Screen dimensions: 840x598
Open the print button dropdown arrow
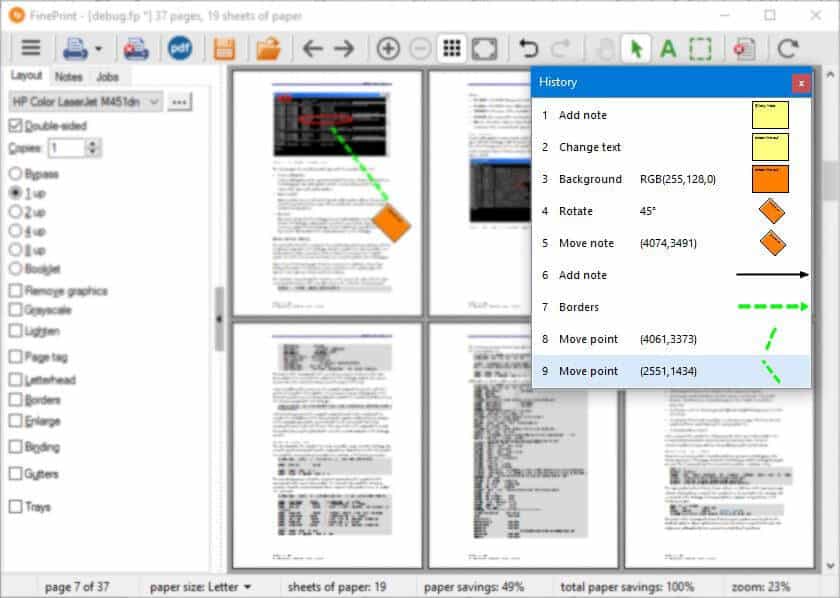(99, 49)
